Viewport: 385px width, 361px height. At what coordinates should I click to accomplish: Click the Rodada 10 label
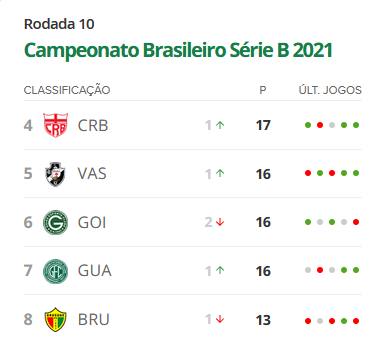[59, 24]
